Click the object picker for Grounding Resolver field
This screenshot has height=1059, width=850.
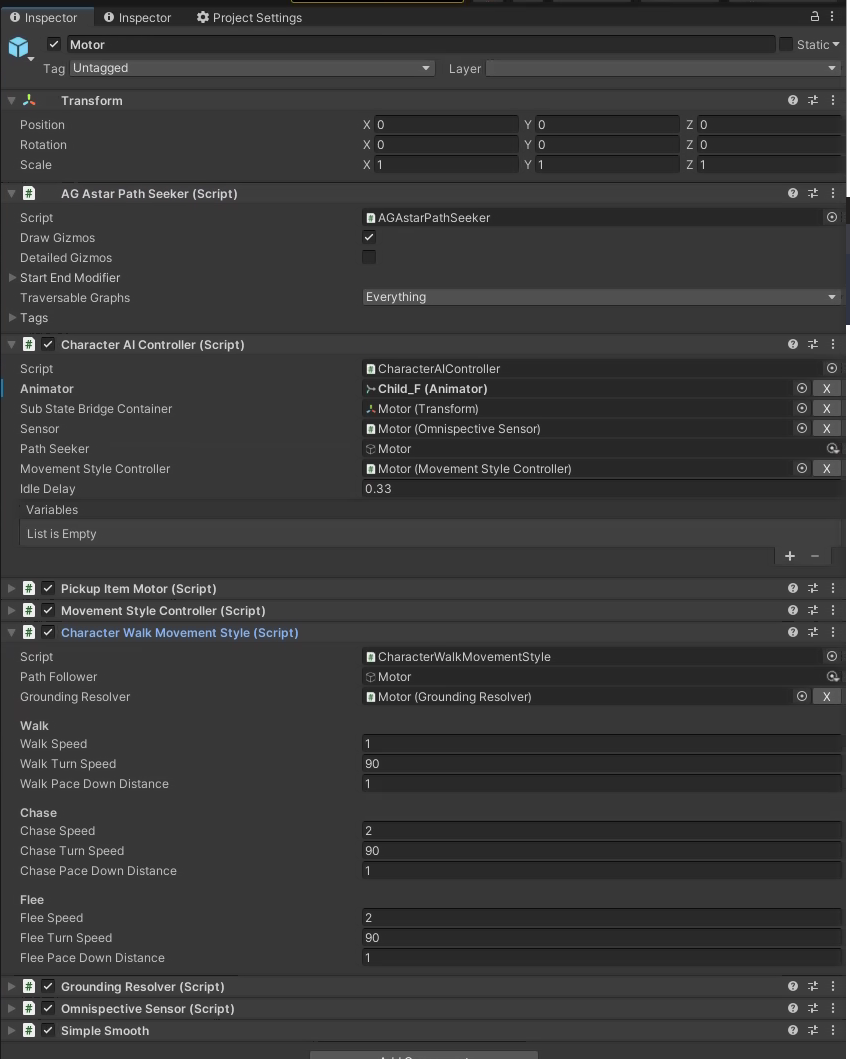pyautogui.click(x=802, y=696)
